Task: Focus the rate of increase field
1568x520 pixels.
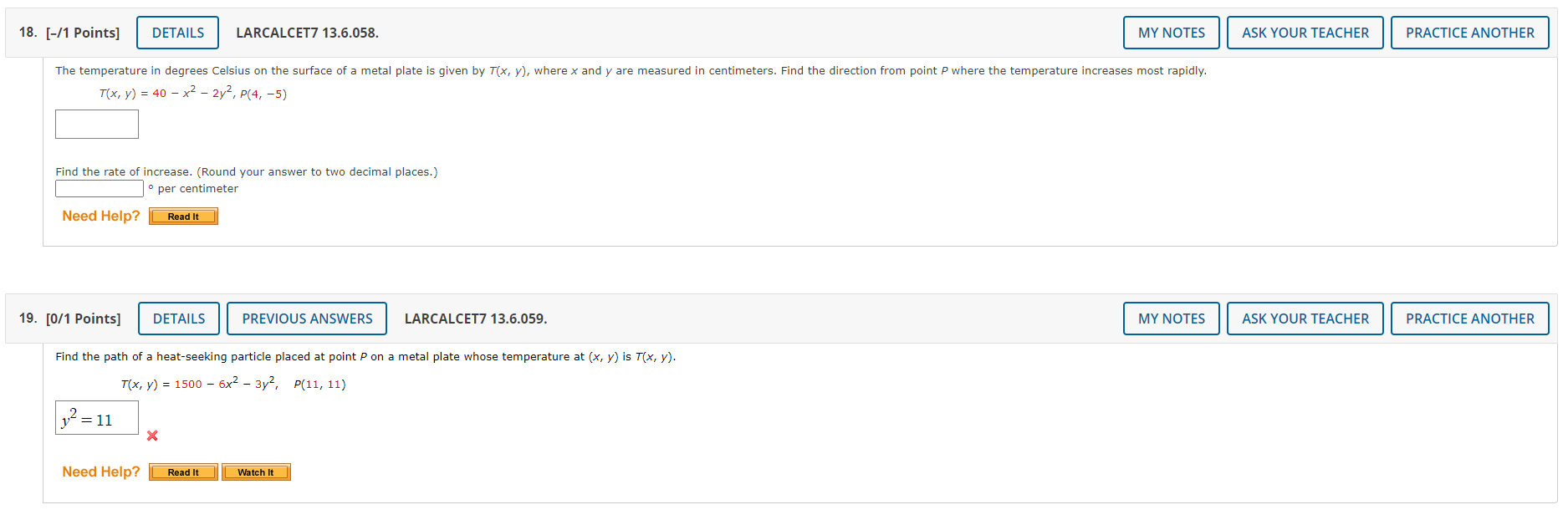Action: [x=100, y=189]
